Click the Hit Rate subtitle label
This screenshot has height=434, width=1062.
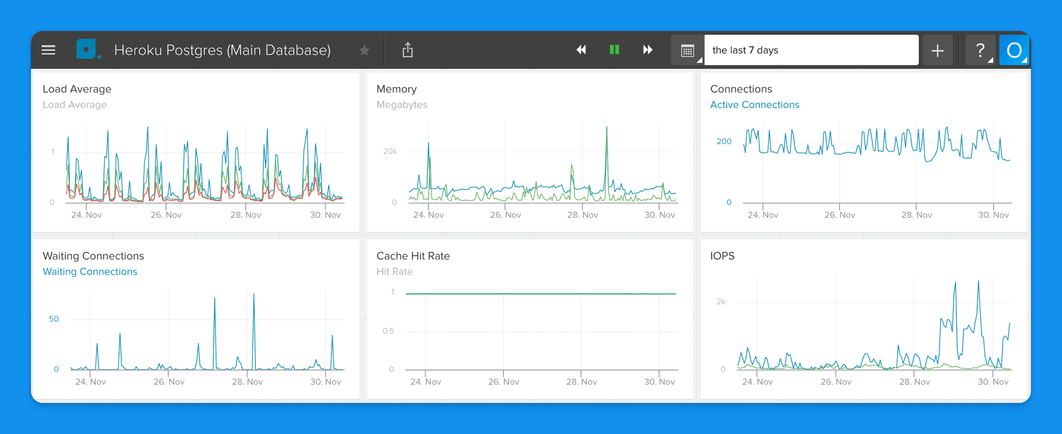[x=394, y=272]
